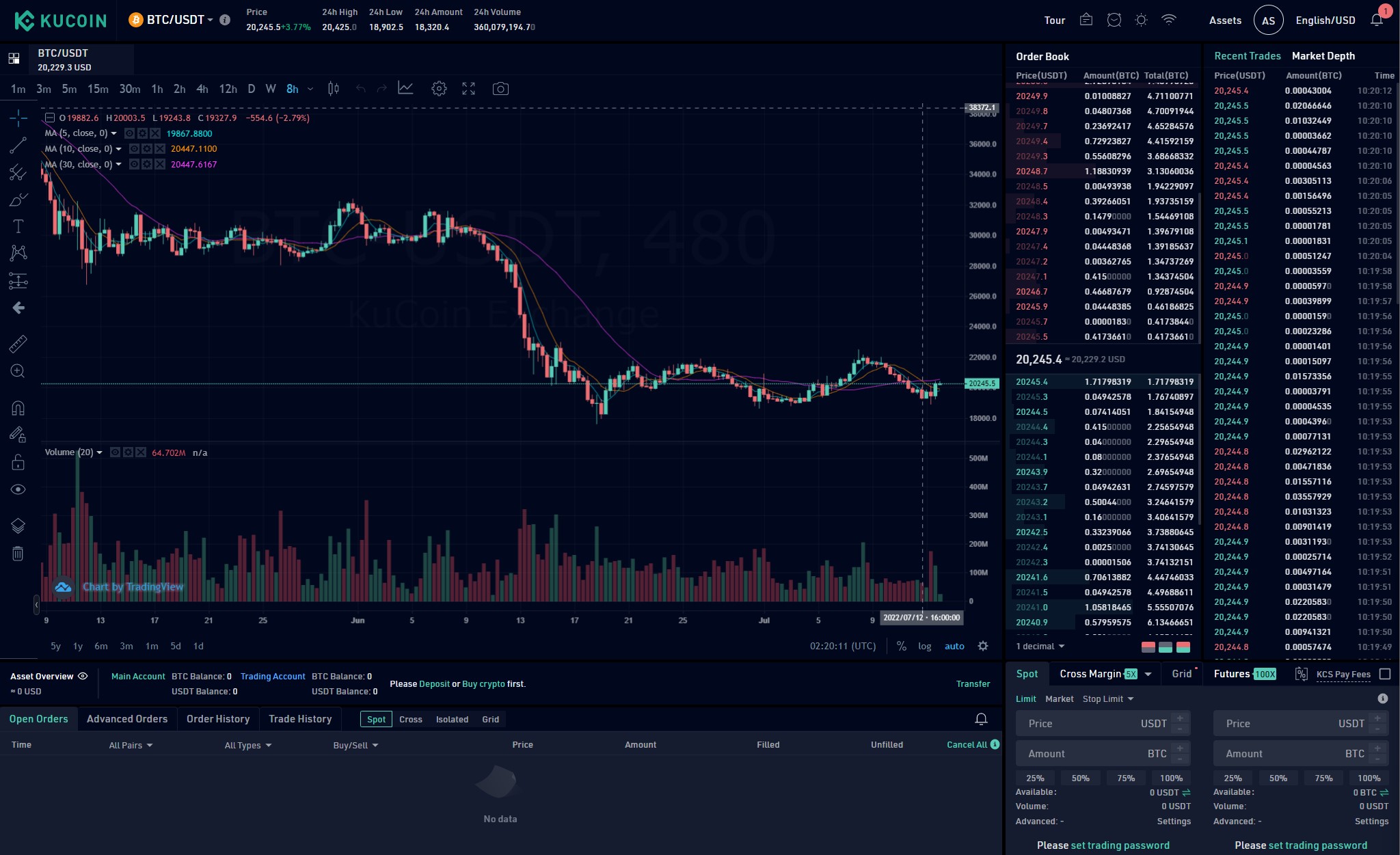This screenshot has height=855, width=1400.
Task: Expand MA 5 indicator options
Action: (x=114, y=133)
